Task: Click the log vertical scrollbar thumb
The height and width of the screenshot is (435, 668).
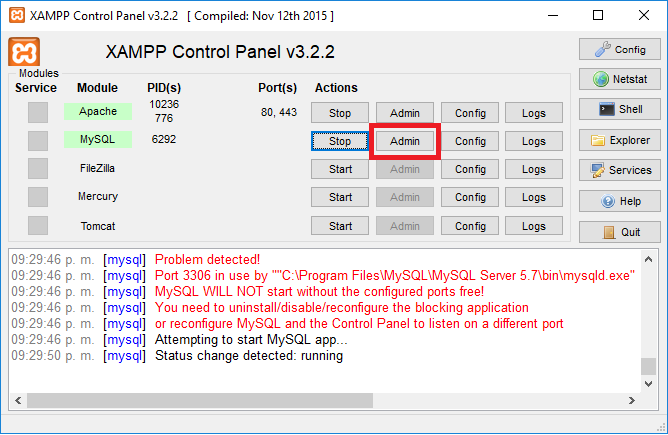Action: (648, 366)
